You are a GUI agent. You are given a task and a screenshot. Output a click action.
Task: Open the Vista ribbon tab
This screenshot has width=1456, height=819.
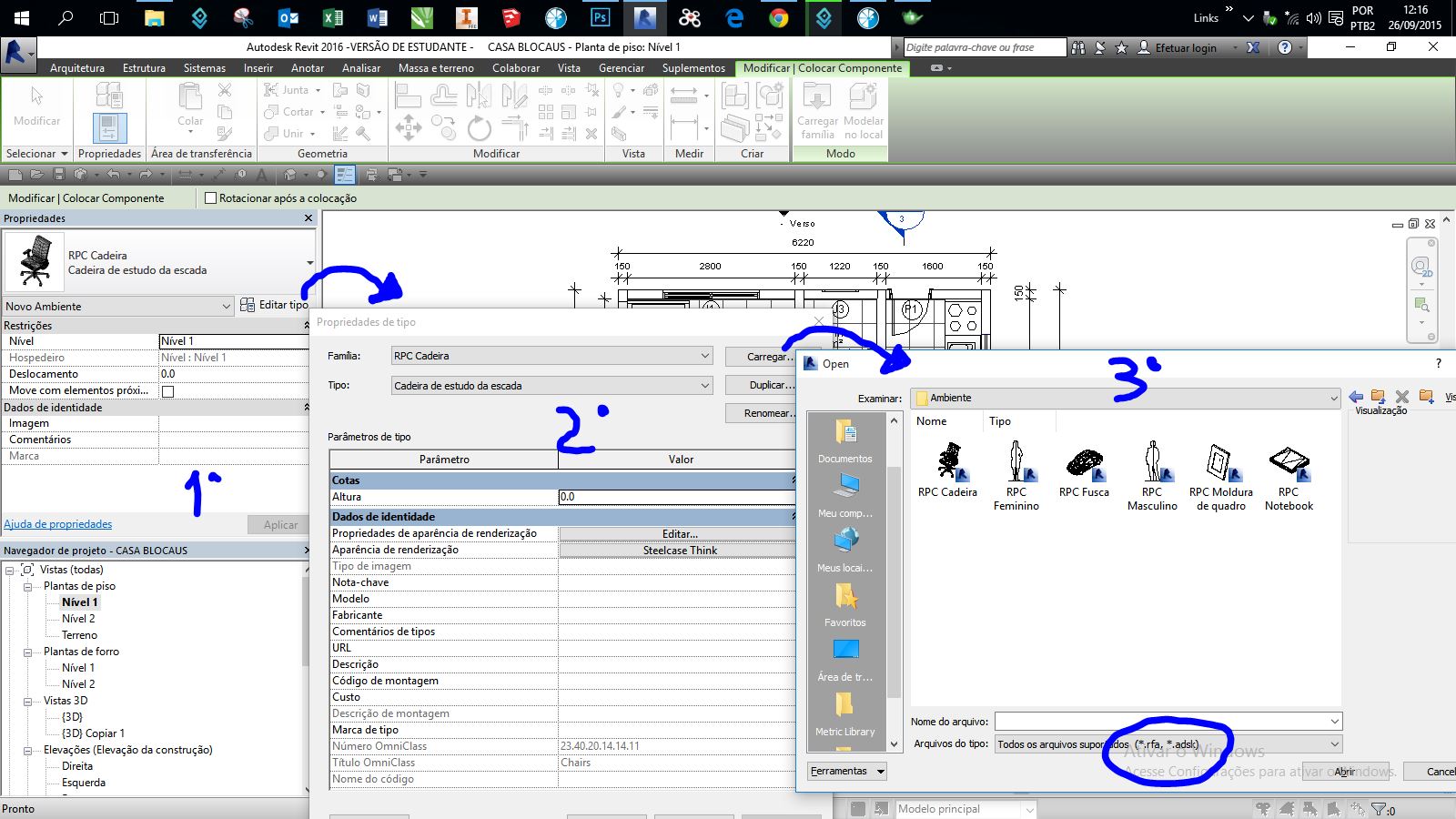pos(569,68)
